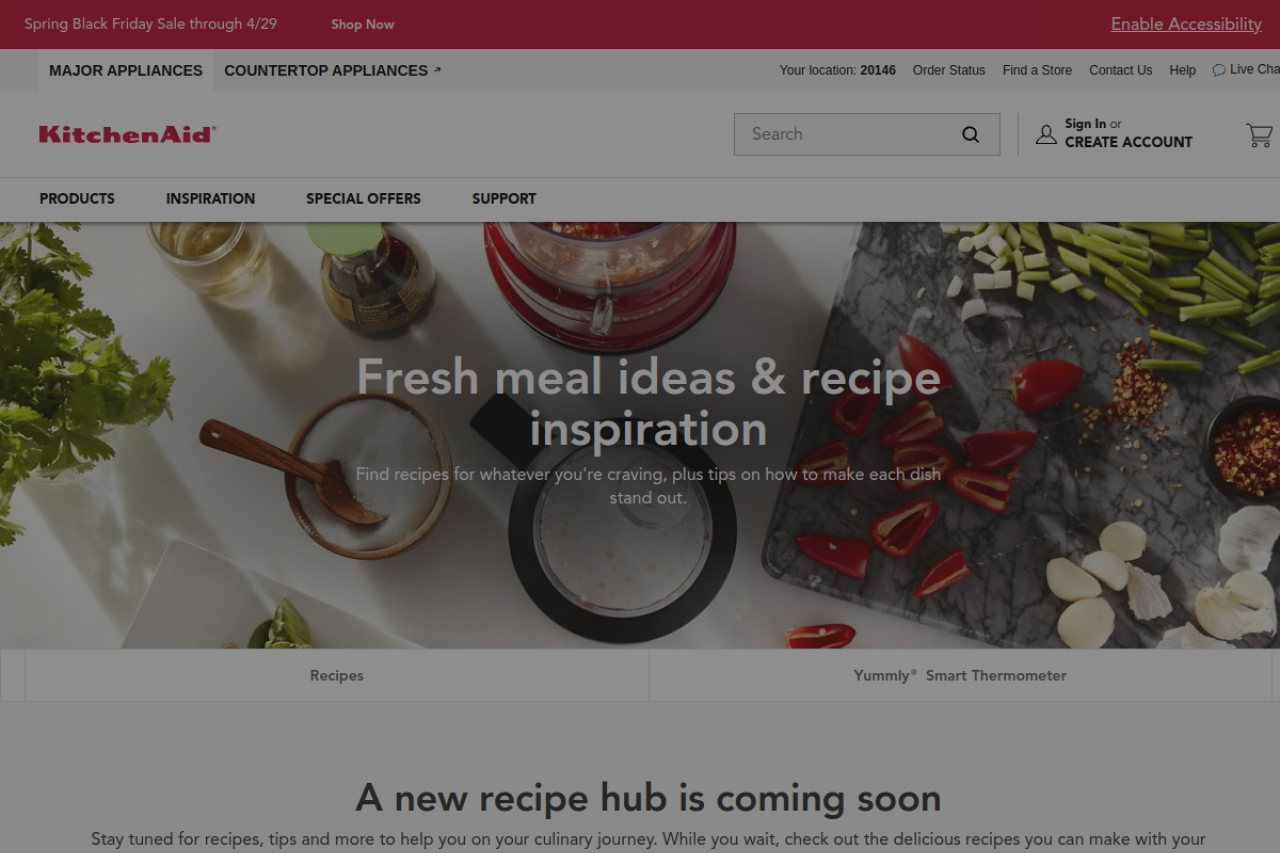This screenshot has width=1280, height=853.
Task: Select the Major Appliances tab
Action: click(x=126, y=70)
